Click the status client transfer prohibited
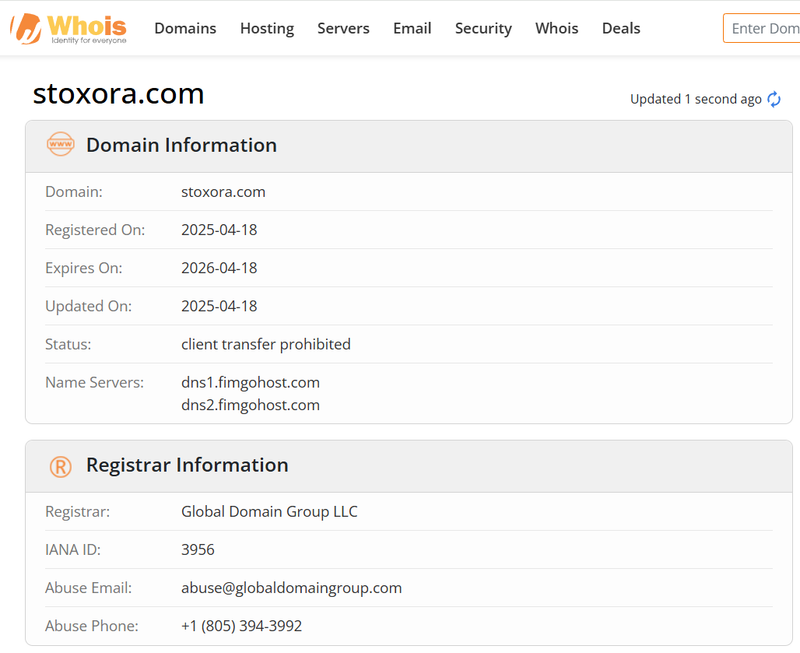This screenshot has height=653, width=800. tap(266, 344)
